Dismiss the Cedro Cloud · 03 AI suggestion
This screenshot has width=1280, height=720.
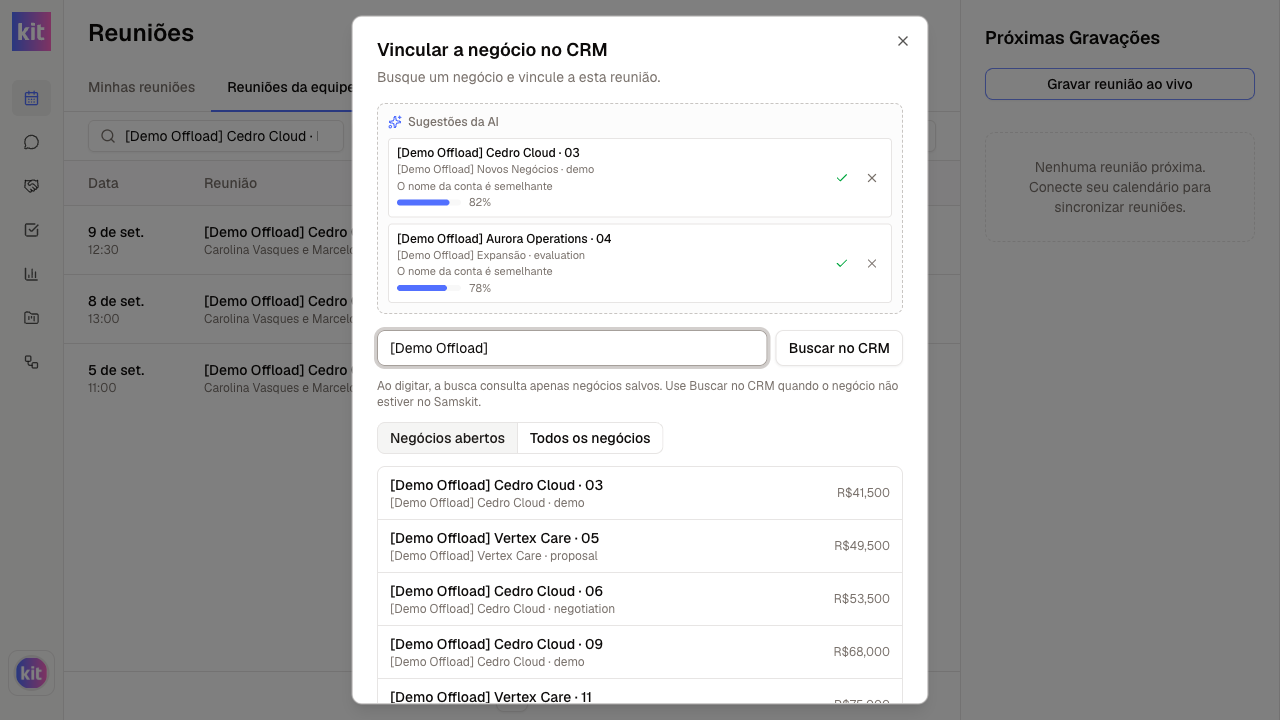click(x=872, y=178)
